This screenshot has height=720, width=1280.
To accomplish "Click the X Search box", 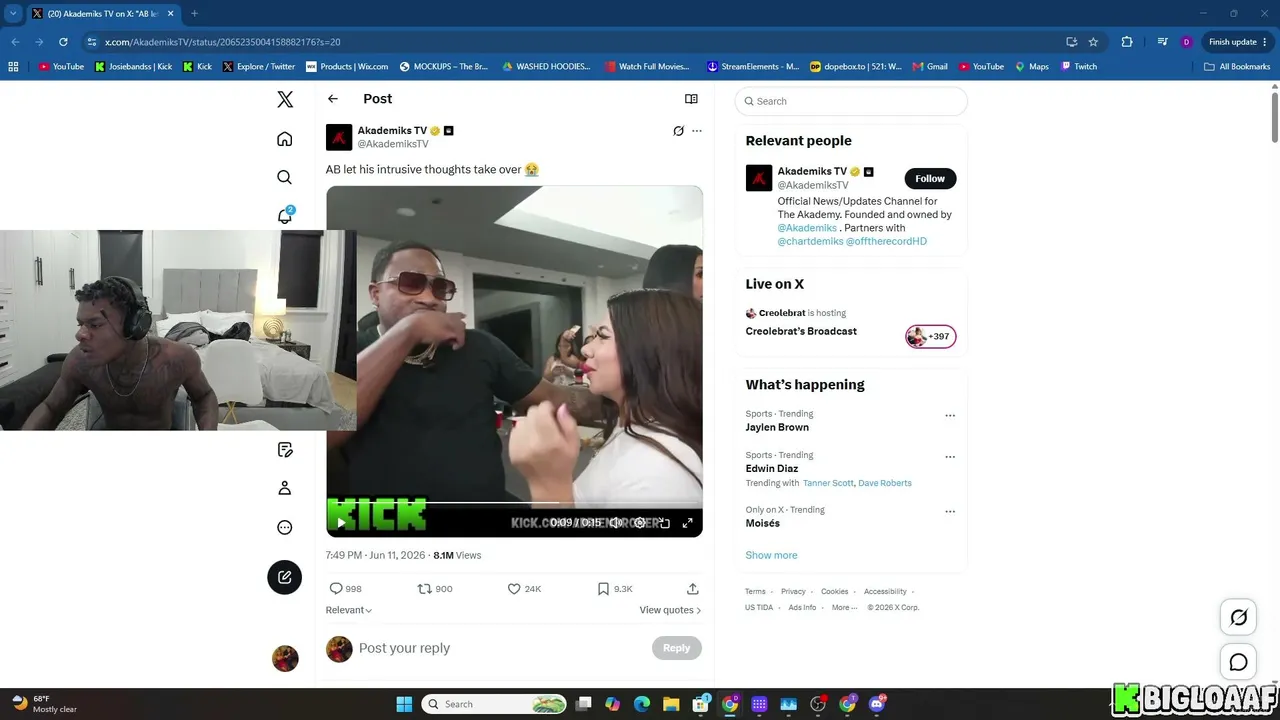I will click(x=851, y=101).
